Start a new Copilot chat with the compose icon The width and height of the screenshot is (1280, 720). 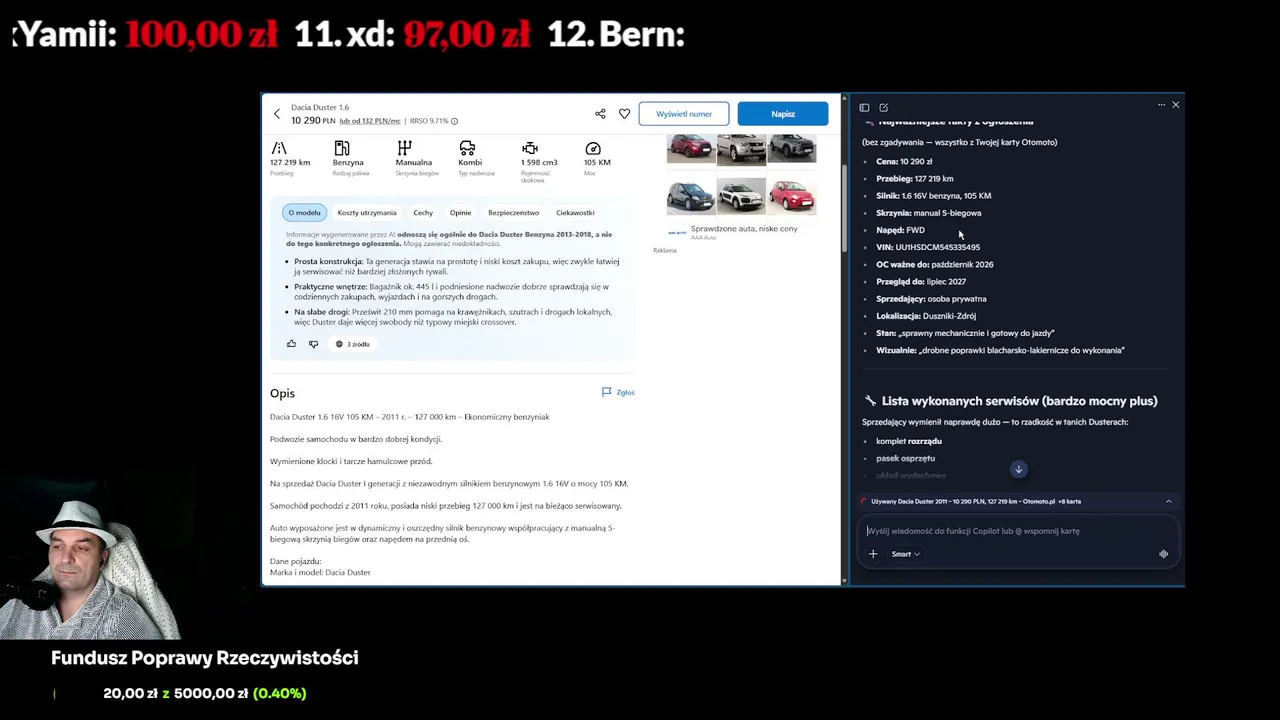point(883,108)
